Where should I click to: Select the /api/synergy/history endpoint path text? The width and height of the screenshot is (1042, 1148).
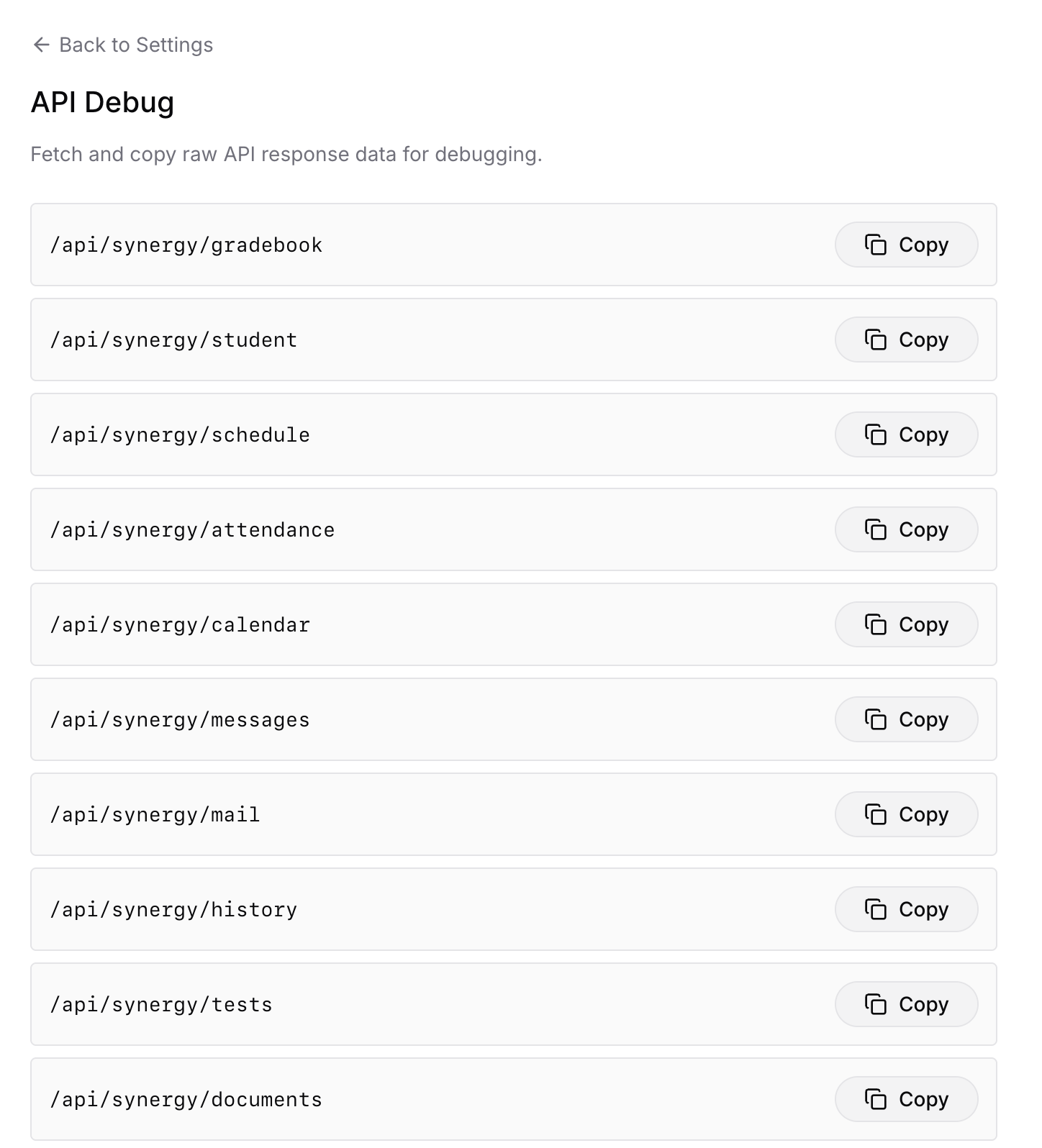[x=173, y=909]
